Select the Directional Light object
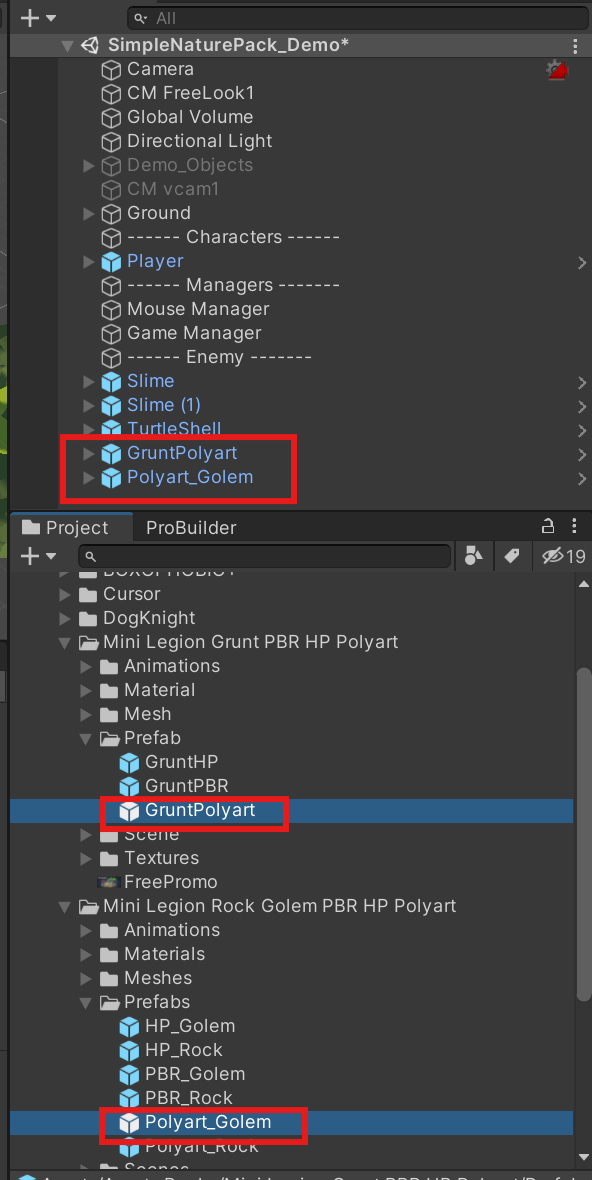592x1180 pixels. (x=199, y=141)
